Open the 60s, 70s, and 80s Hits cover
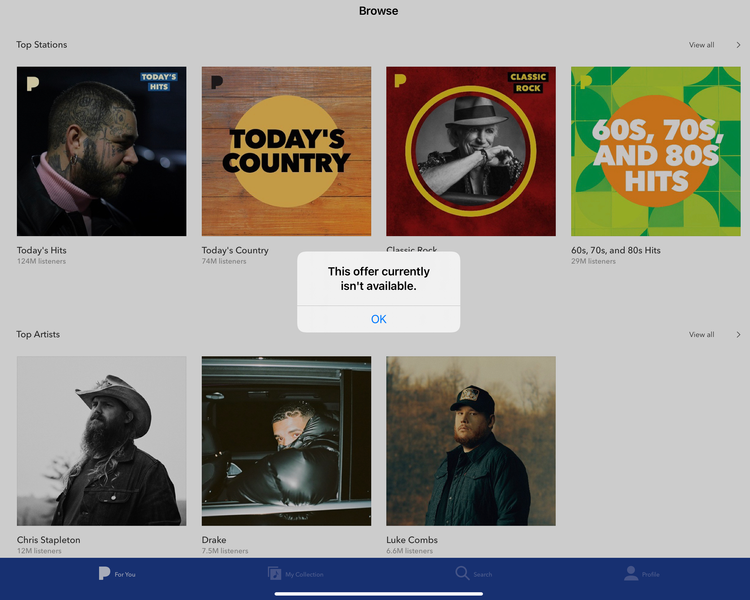 pyautogui.click(x=655, y=151)
